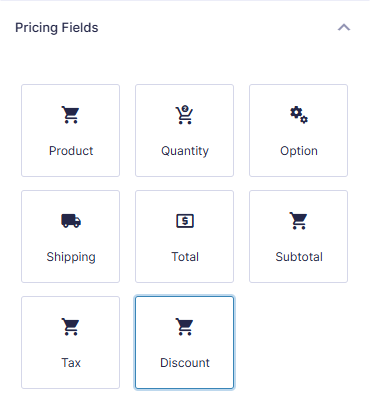Click the Product shopping cart icon
The width and height of the screenshot is (370, 416).
click(71, 115)
